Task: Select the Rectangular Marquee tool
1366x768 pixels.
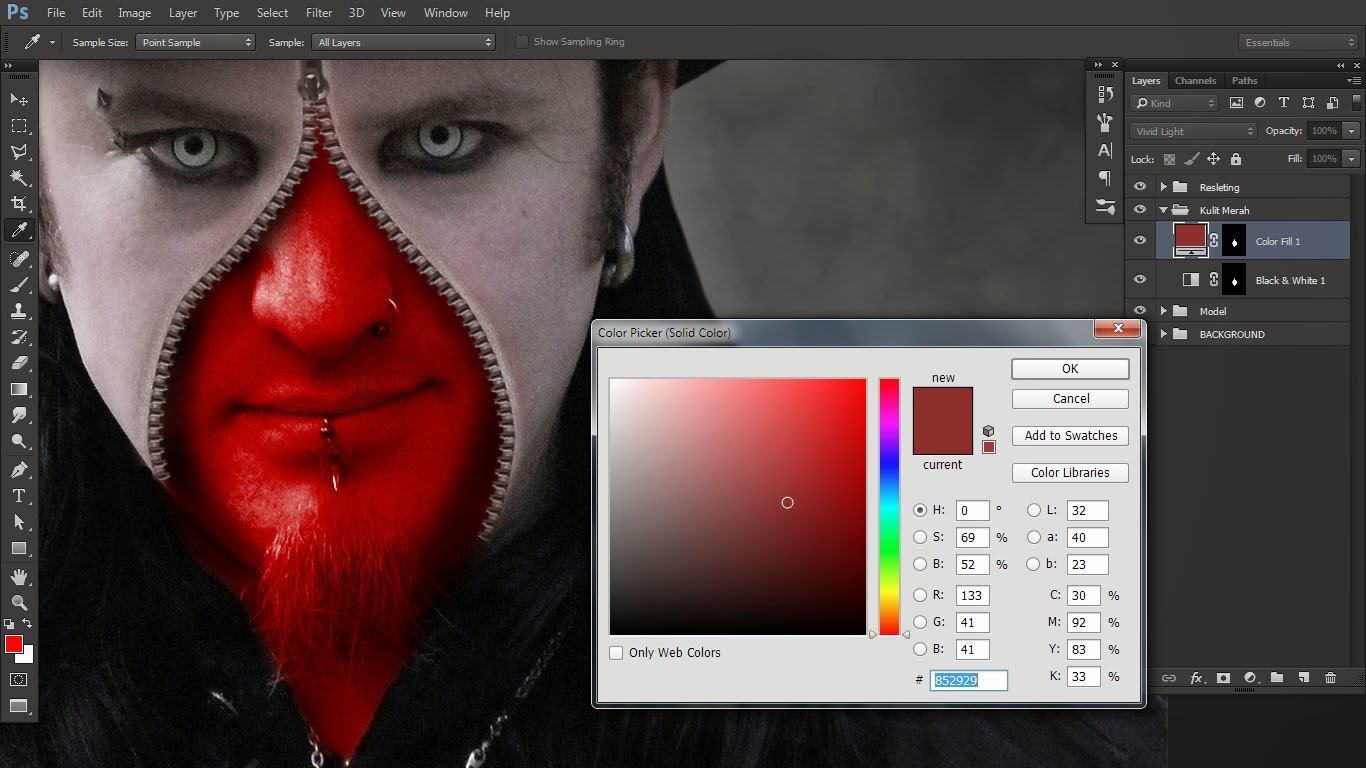Action: [x=19, y=126]
